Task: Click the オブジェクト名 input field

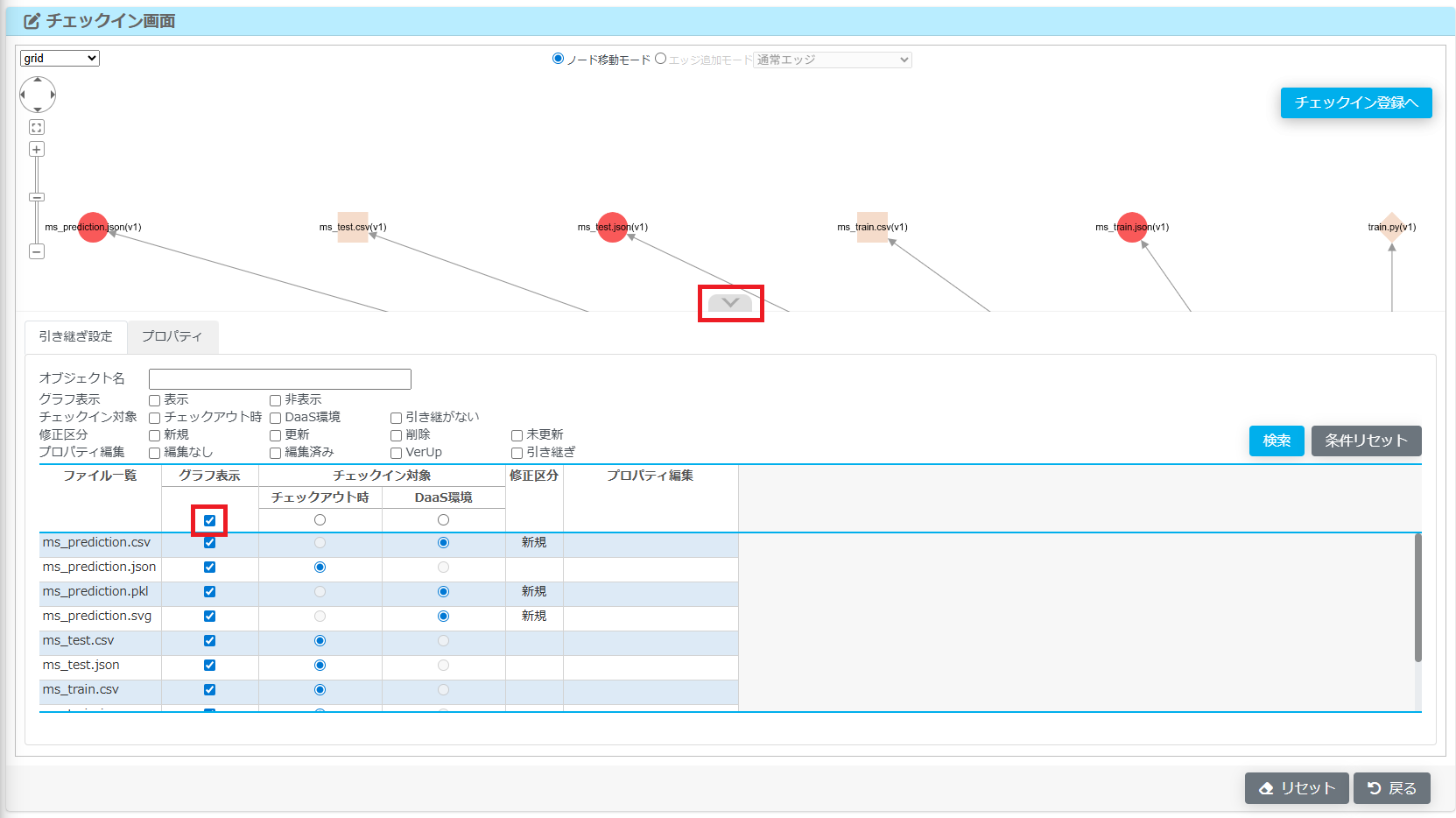Action: [279, 378]
